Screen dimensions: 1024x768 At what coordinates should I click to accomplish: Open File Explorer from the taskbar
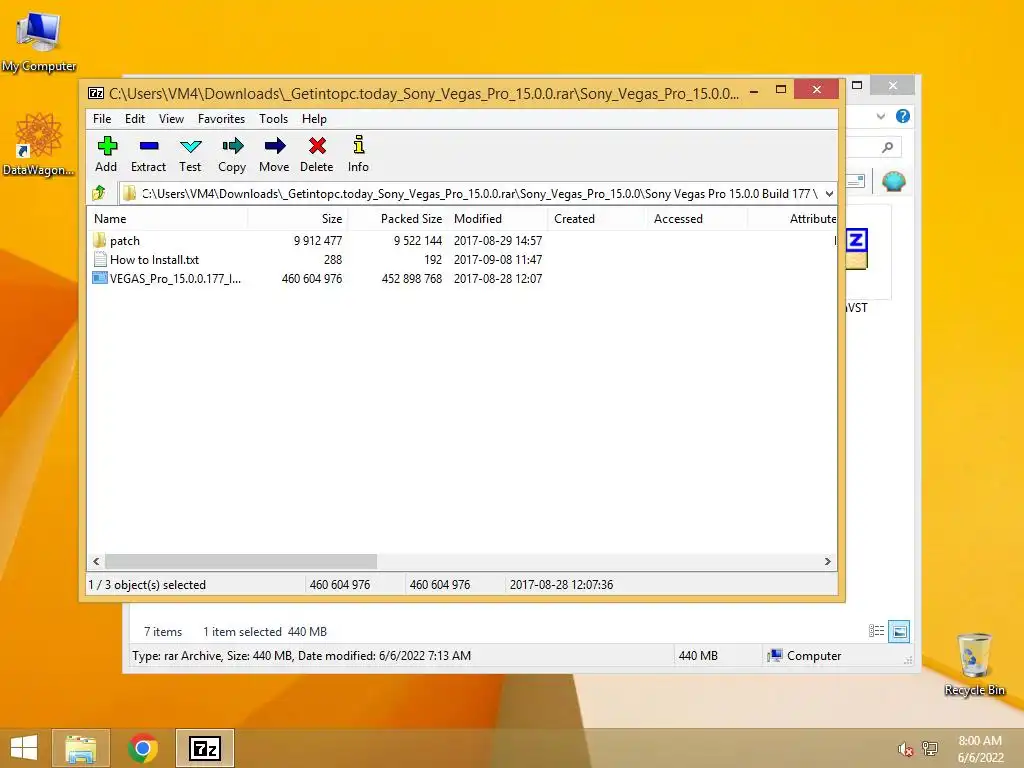(81, 748)
